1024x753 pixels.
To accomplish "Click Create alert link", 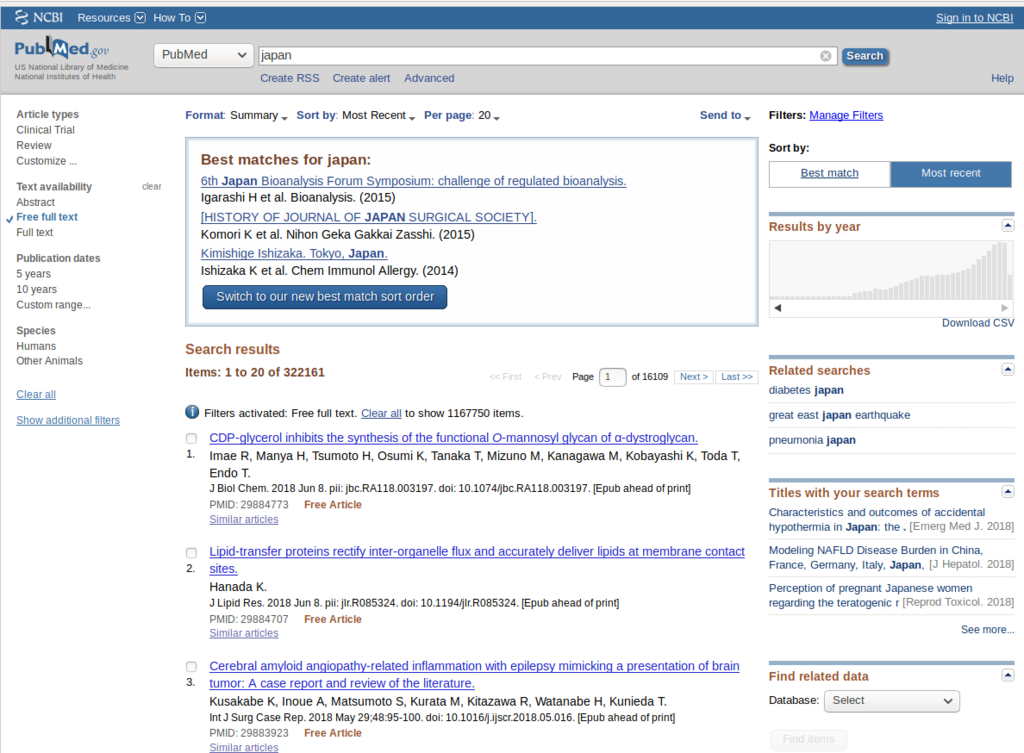I will tap(361, 78).
